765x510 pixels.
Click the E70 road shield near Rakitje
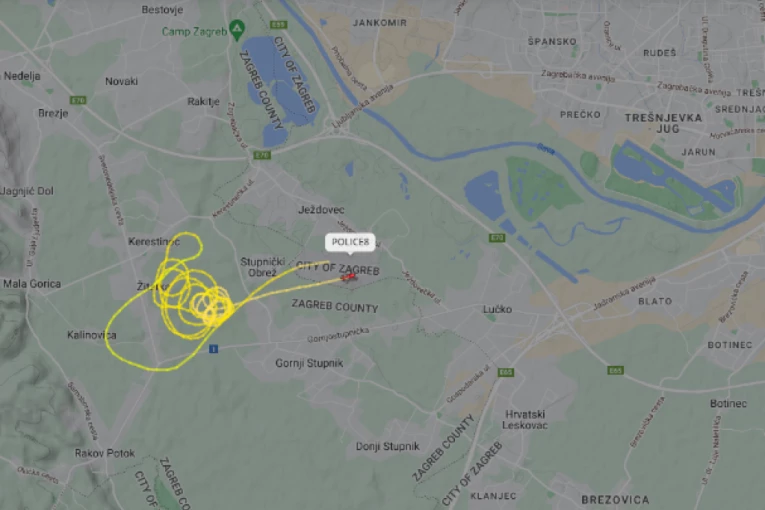(262, 155)
